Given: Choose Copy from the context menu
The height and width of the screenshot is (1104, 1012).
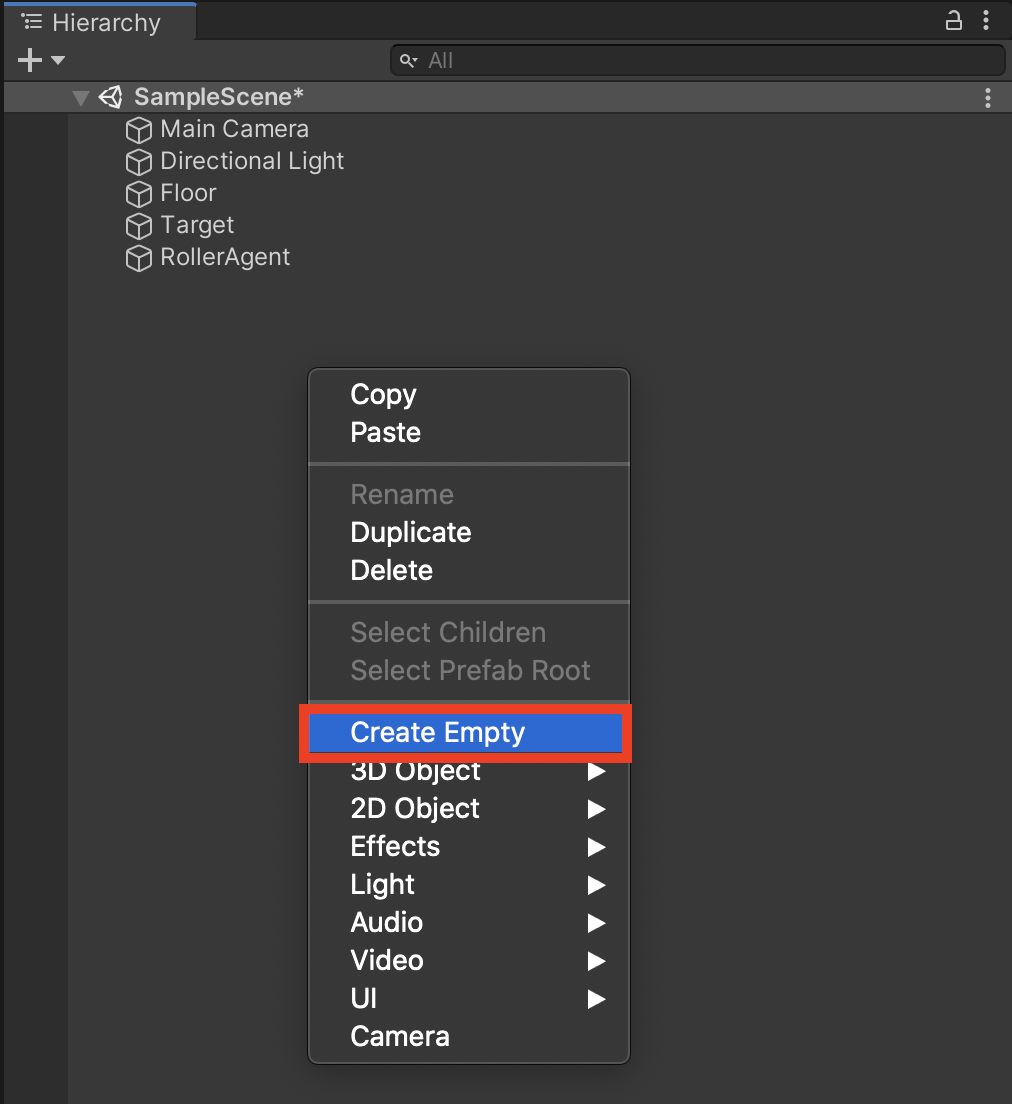Looking at the screenshot, I should coord(469,394).
